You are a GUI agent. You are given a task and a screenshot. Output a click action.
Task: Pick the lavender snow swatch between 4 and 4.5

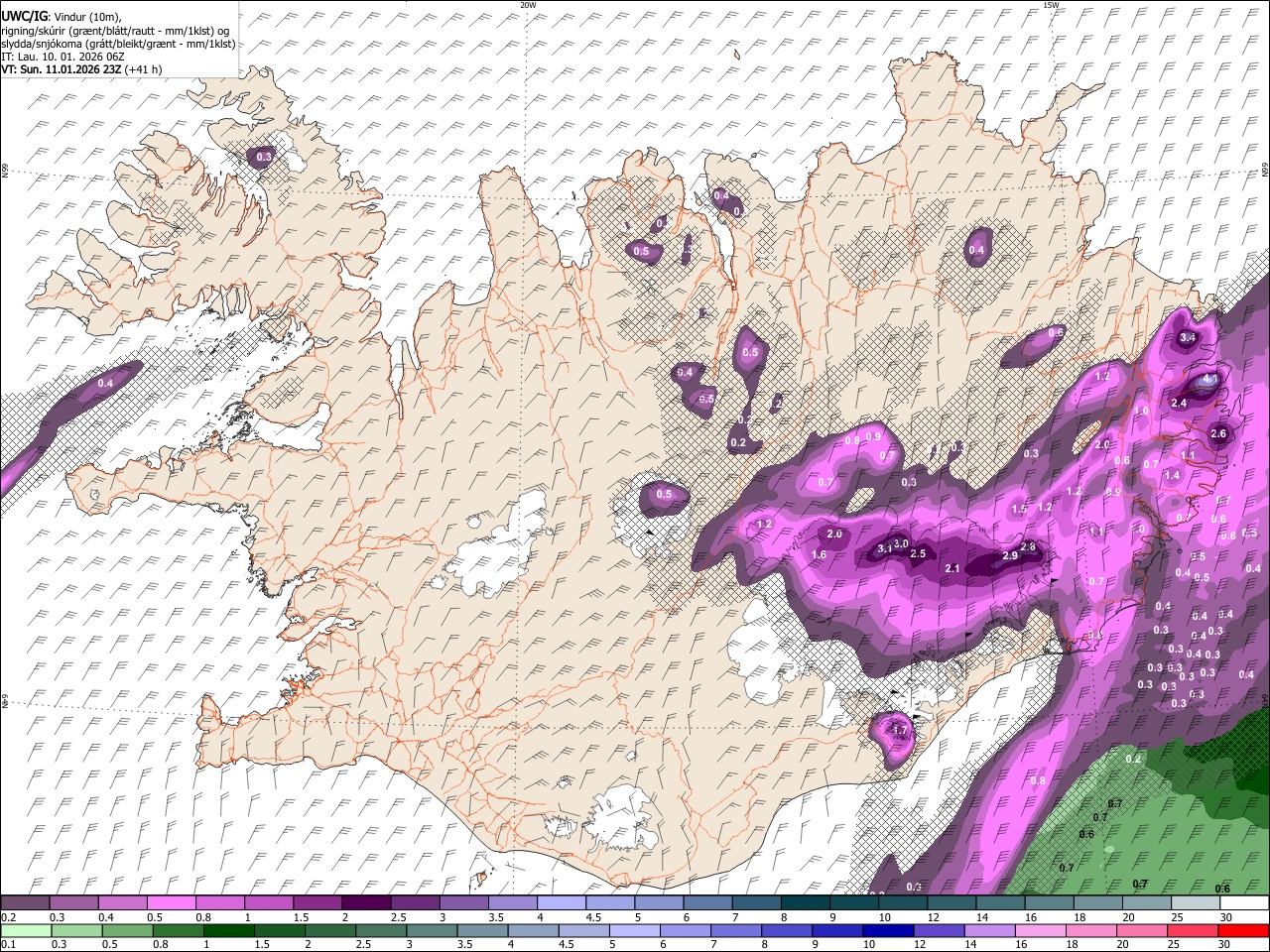click(x=562, y=903)
